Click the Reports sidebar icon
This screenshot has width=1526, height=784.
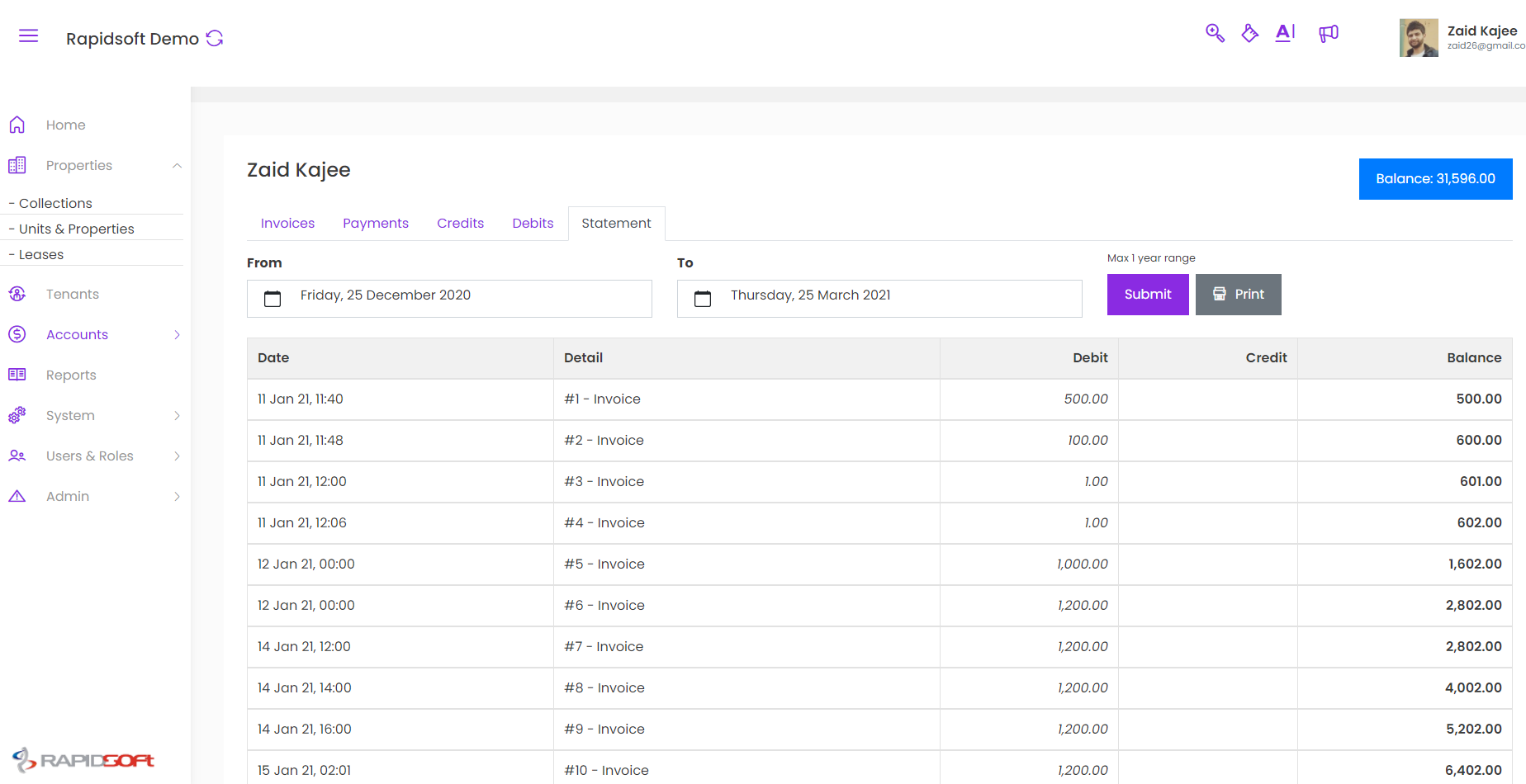click(x=17, y=375)
